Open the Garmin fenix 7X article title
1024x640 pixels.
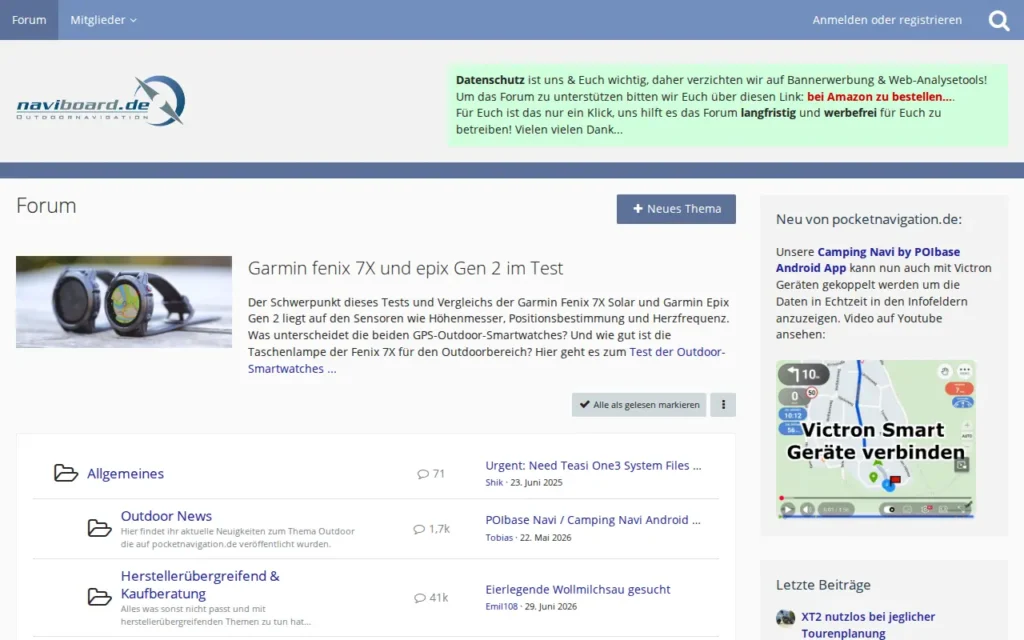point(405,268)
